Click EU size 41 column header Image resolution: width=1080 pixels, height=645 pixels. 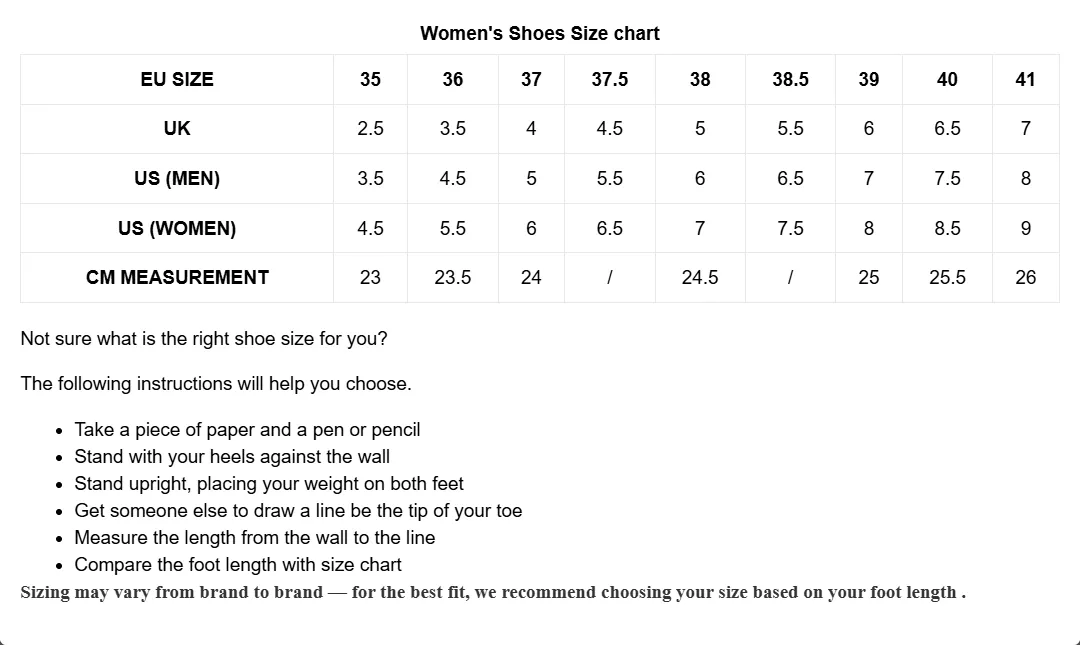pos(1025,79)
